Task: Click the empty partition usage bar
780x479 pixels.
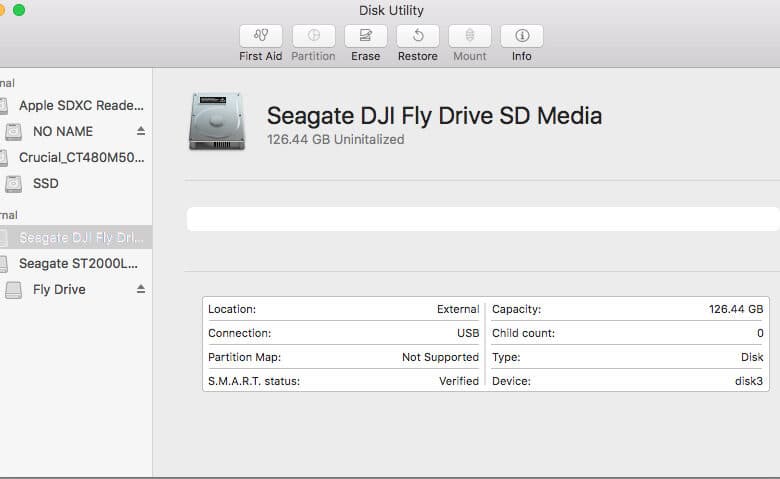Action: coord(483,219)
